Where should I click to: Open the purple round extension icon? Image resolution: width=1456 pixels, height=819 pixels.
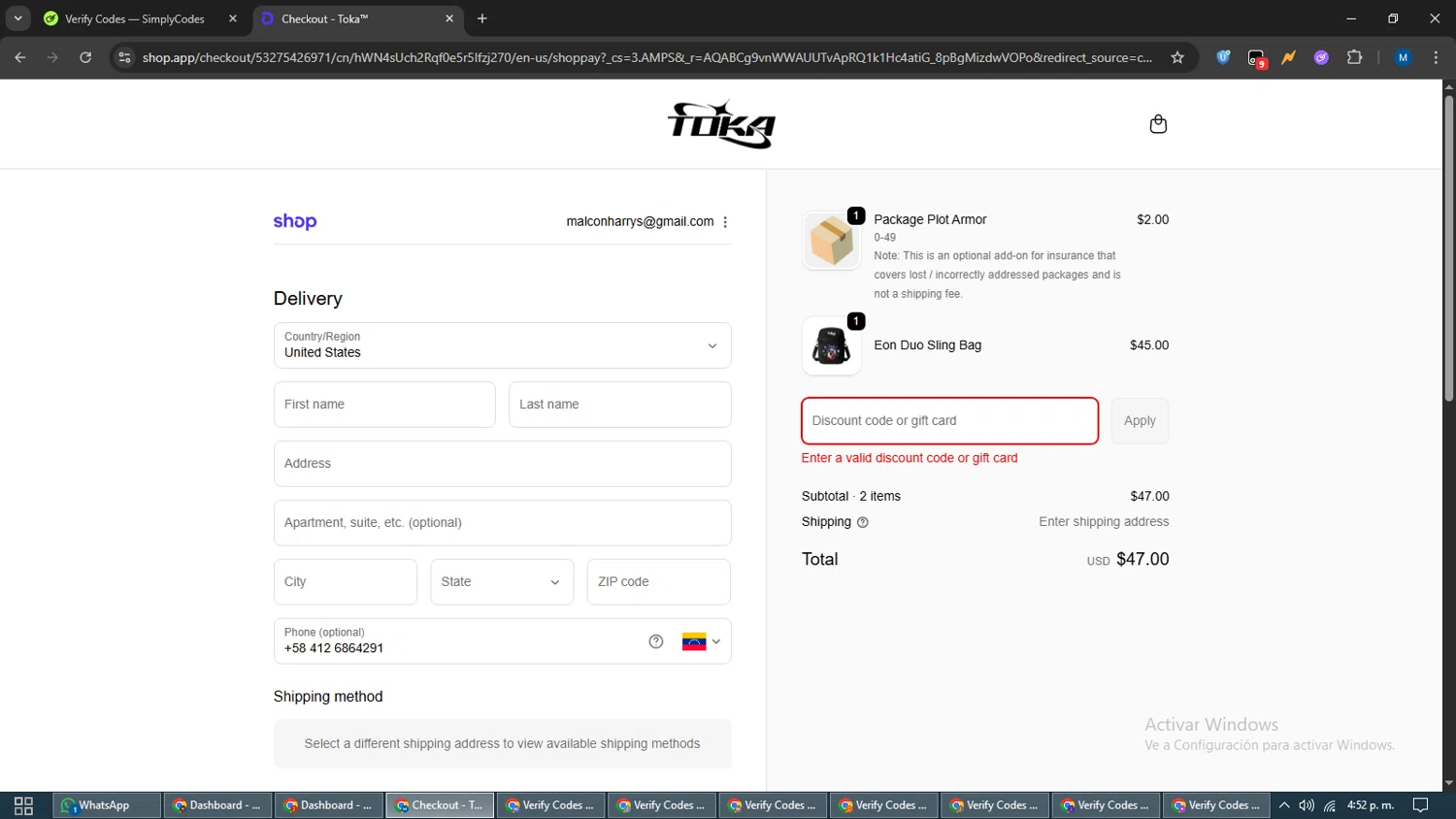pos(1321,57)
